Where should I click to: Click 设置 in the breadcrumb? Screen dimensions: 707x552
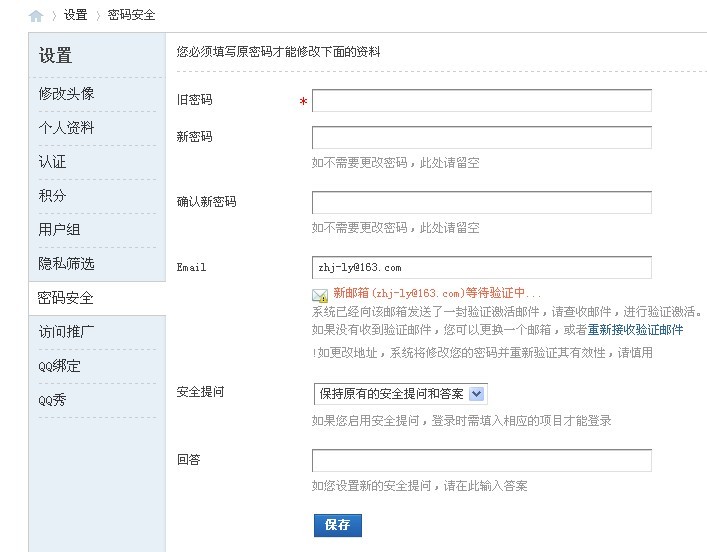pos(75,16)
